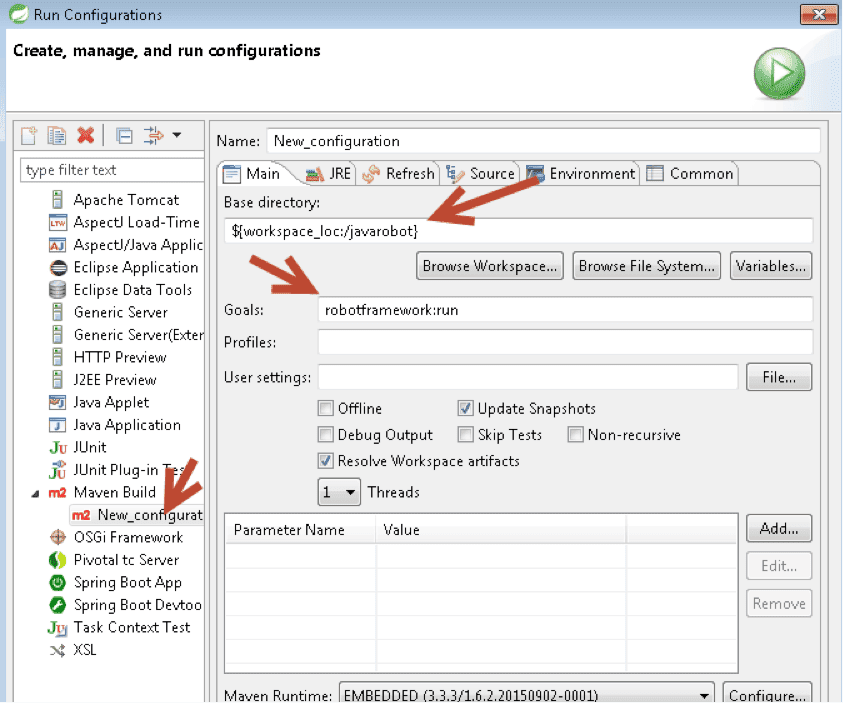Collapse the Maven Build tree node
This screenshot has height=703, width=843.
tap(36, 493)
